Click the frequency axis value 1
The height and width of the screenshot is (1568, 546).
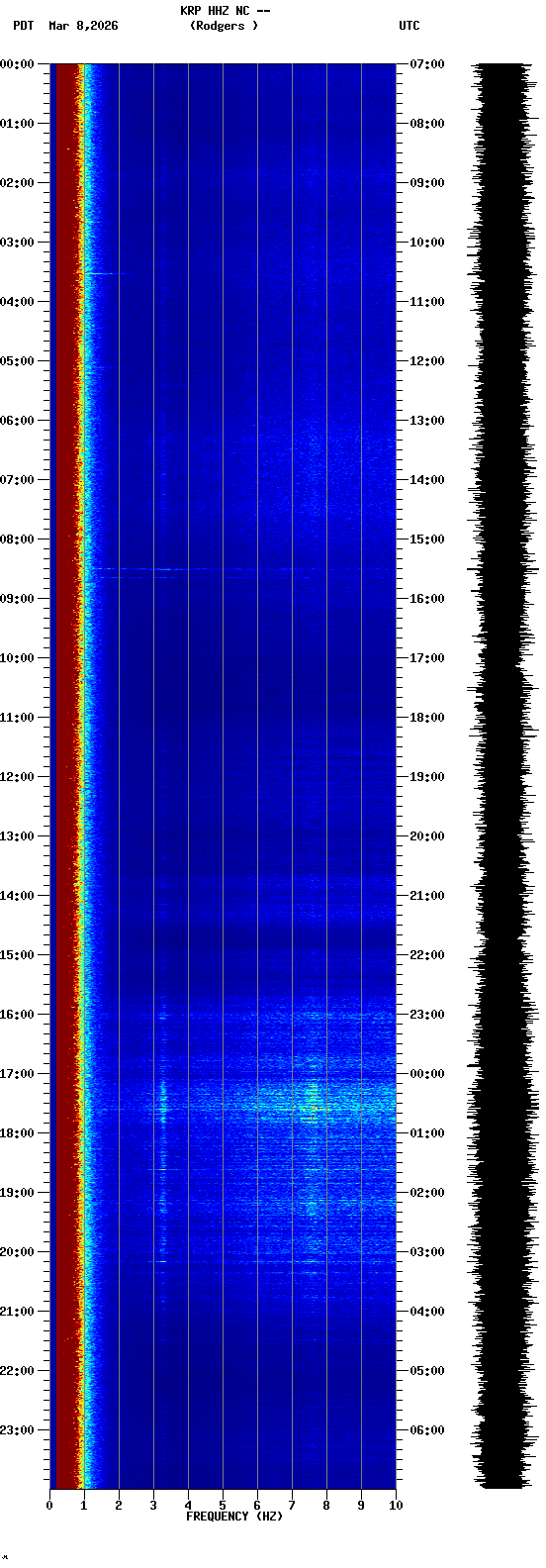(x=84, y=1506)
